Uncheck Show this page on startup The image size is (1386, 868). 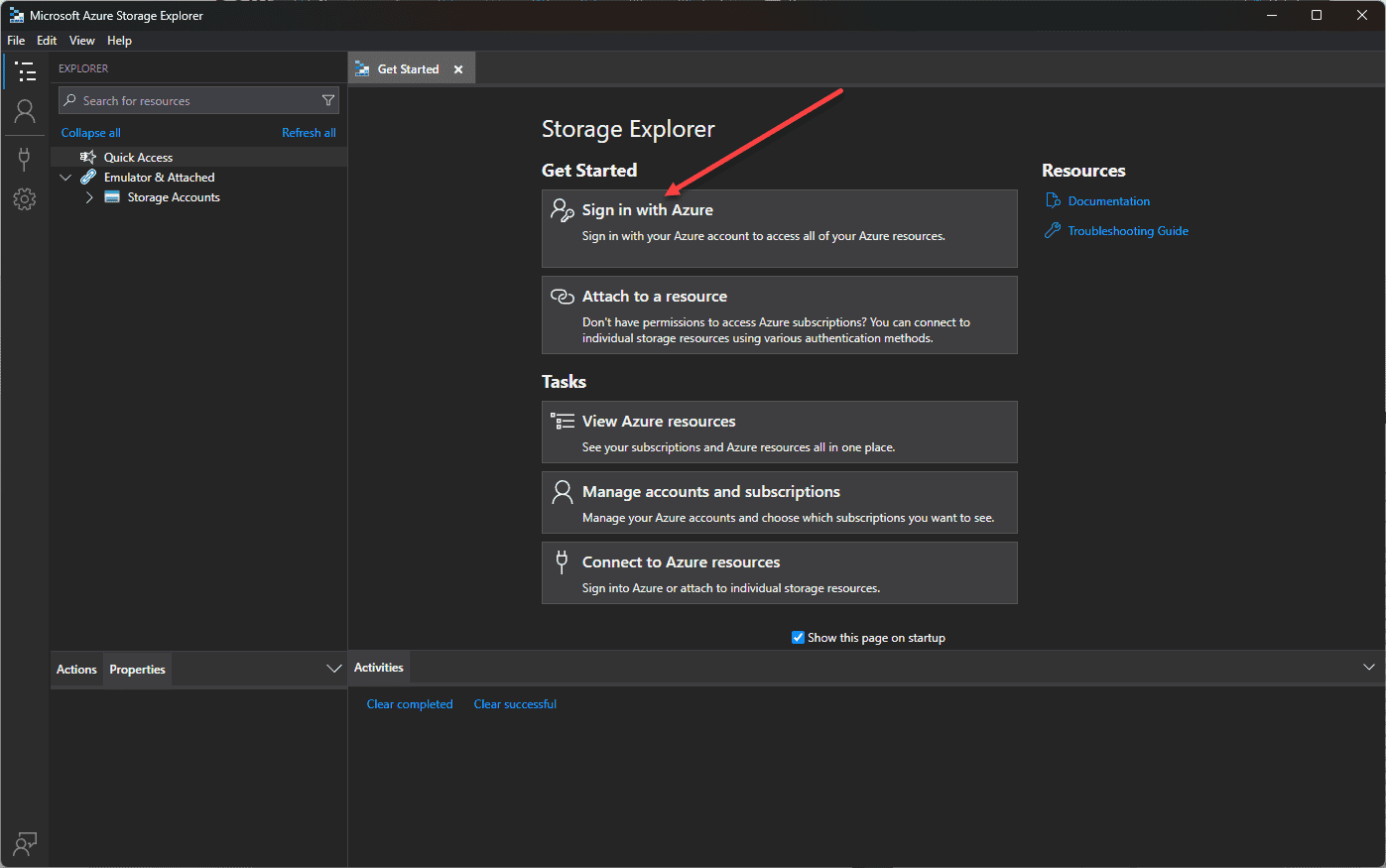798,637
